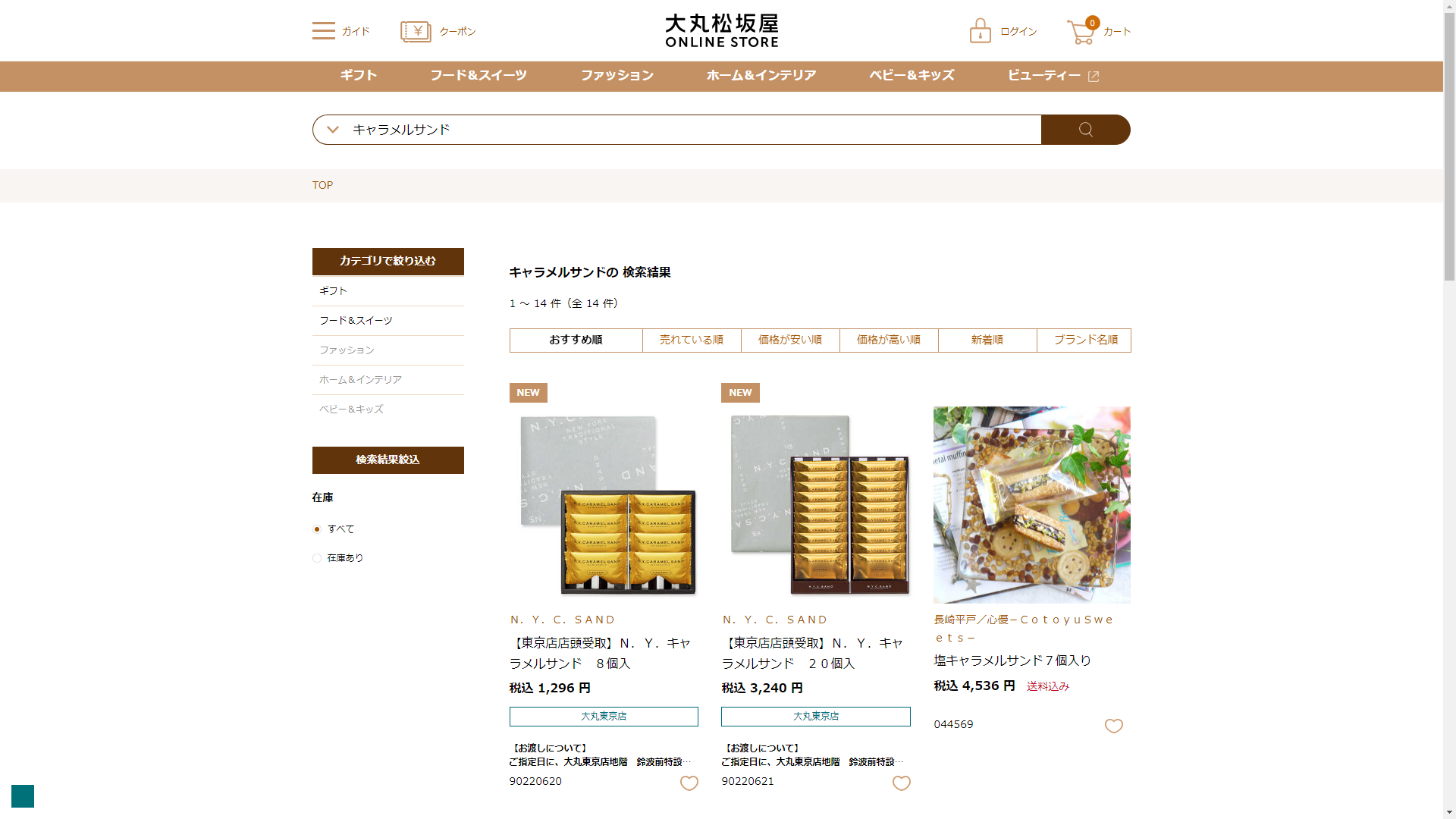Favorite the 8-piece N.Y.C. Sand with heart
The height and width of the screenshot is (819, 1456).
pos(689,783)
